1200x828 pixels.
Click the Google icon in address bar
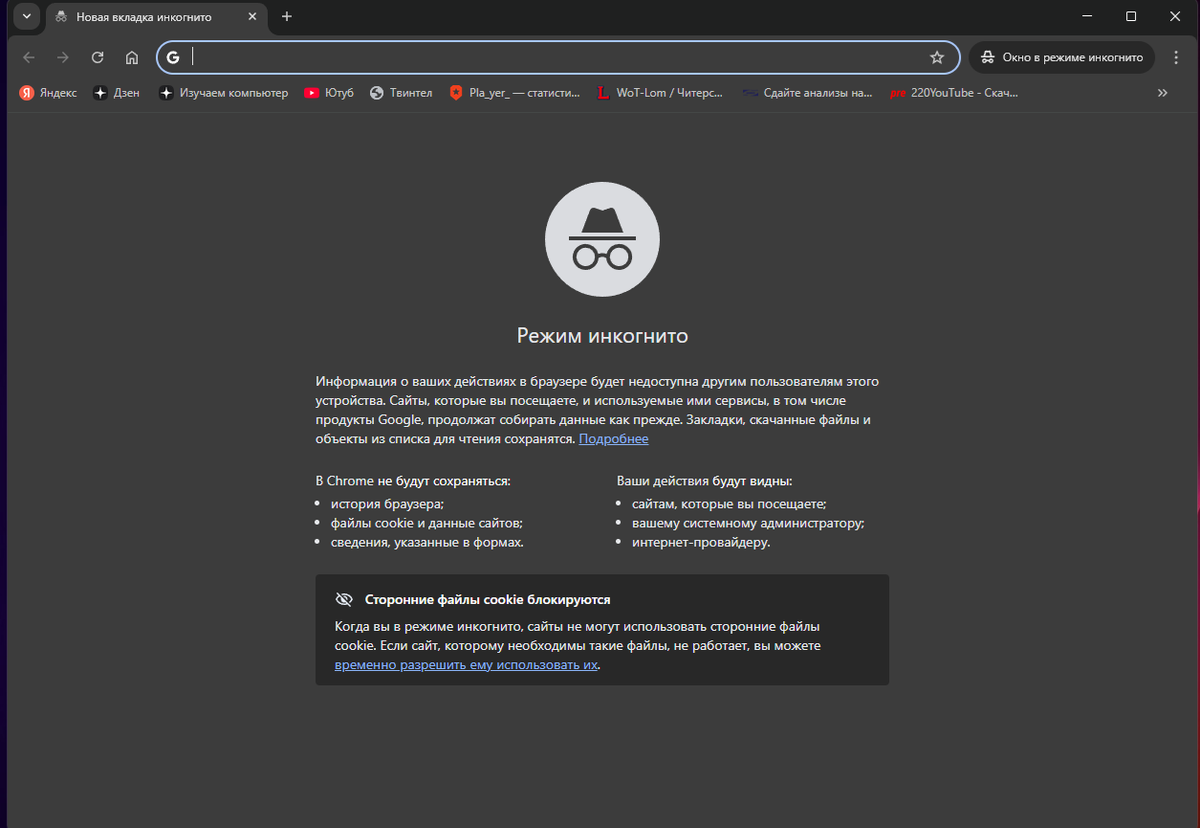click(174, 58)
